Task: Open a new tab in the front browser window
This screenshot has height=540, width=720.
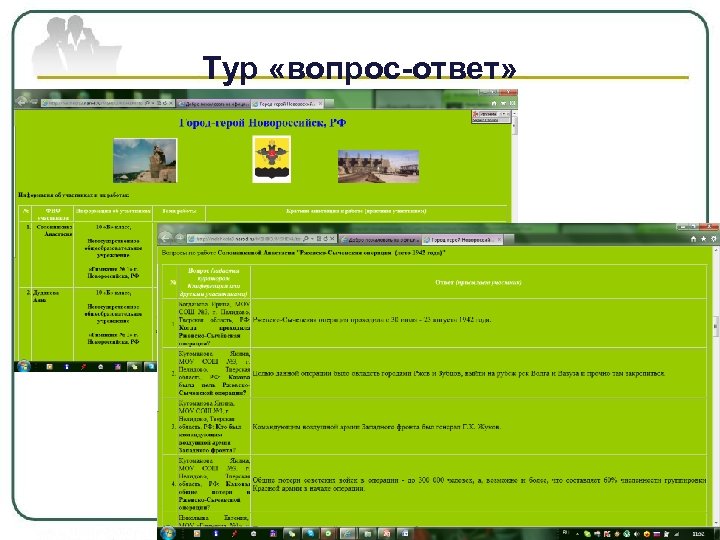Action: (x=508, y=239)
